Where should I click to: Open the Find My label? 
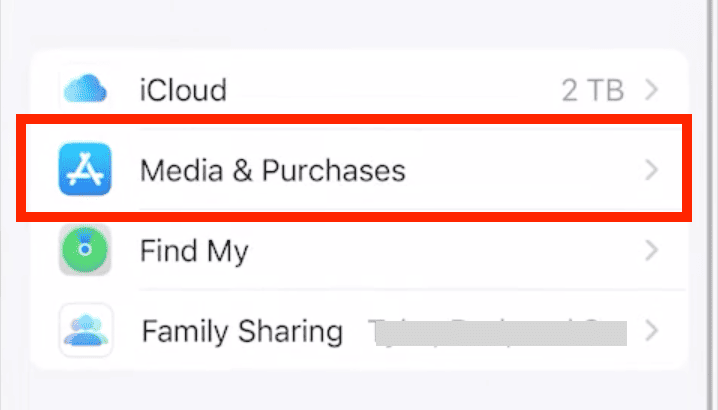[194, 250]
